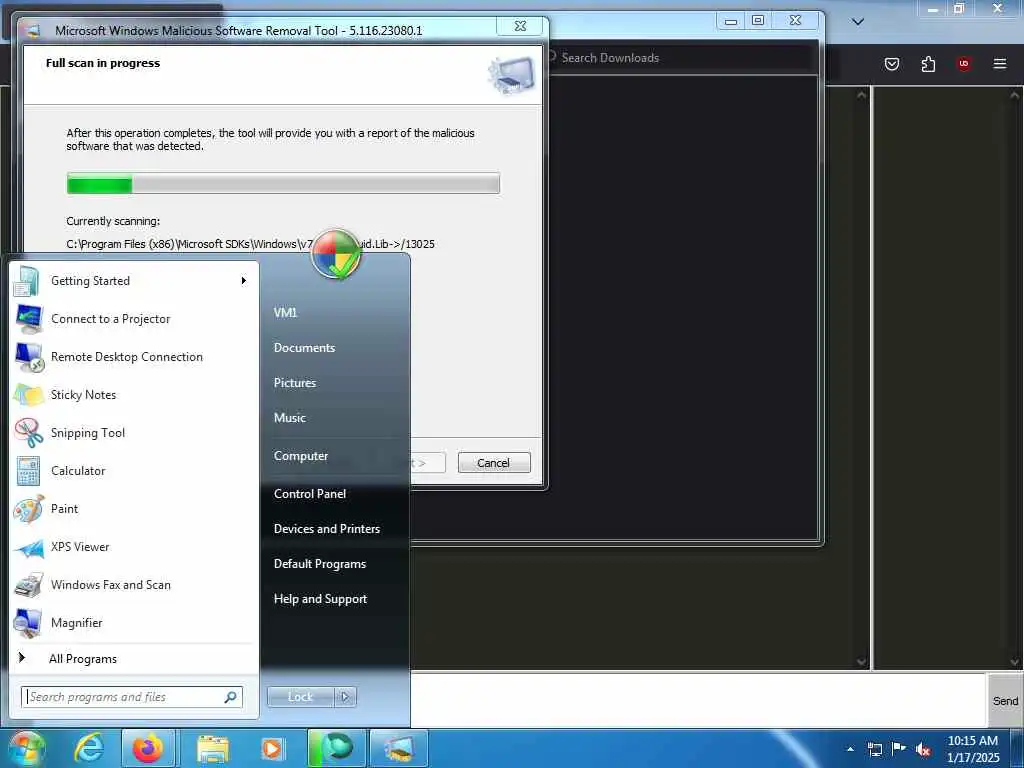This screenshot has height=768, width=1024.
Task: Cancel the malicious software scan
Action: tap(494, 462)
